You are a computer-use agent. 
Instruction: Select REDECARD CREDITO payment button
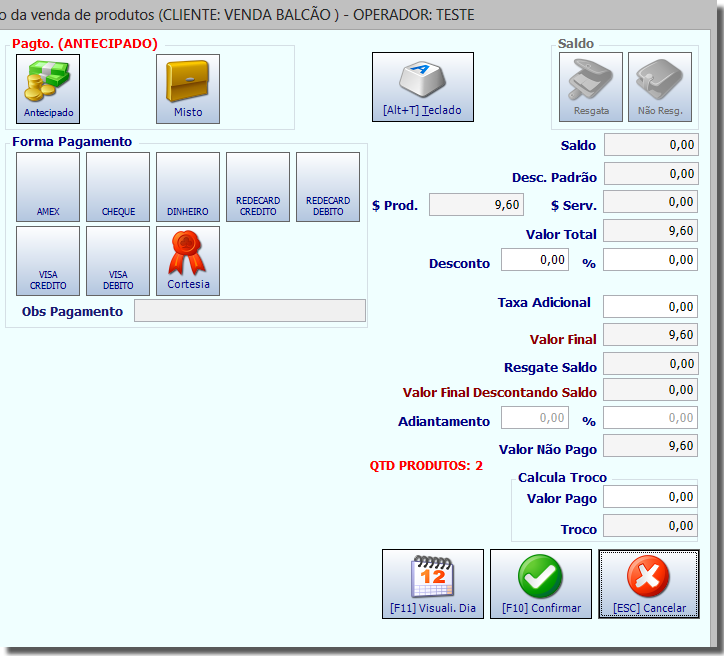pyautogui.click(x=258, y=187)
